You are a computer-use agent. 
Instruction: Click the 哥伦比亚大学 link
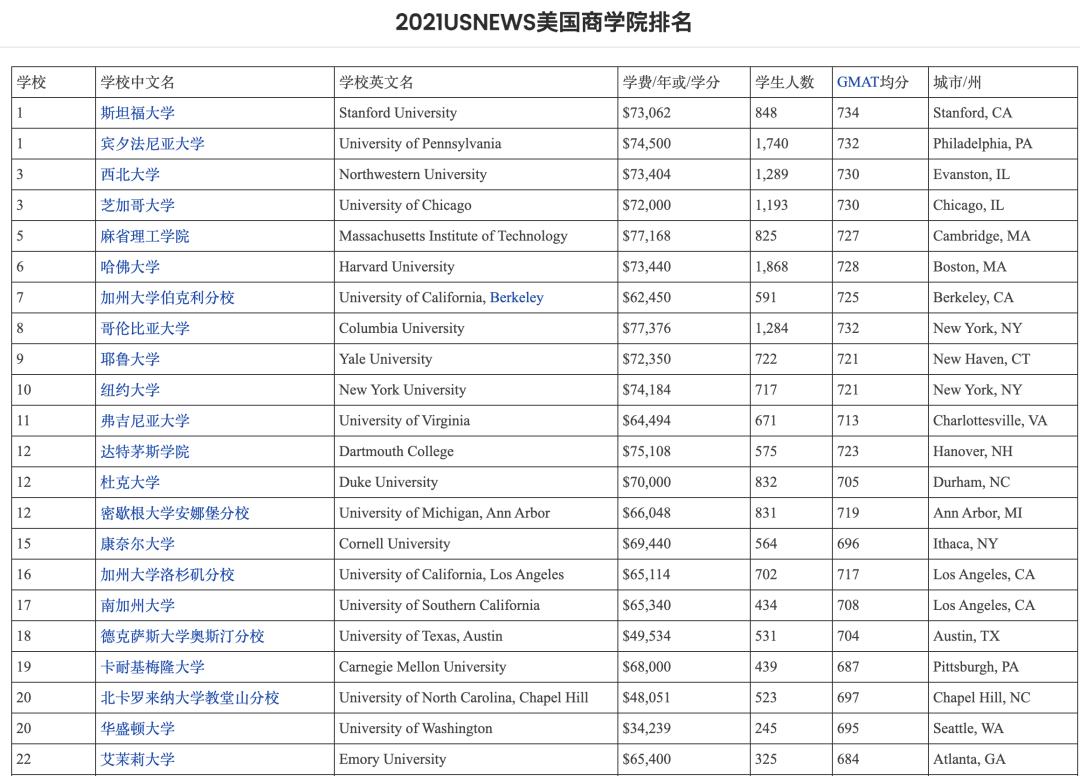145,328
